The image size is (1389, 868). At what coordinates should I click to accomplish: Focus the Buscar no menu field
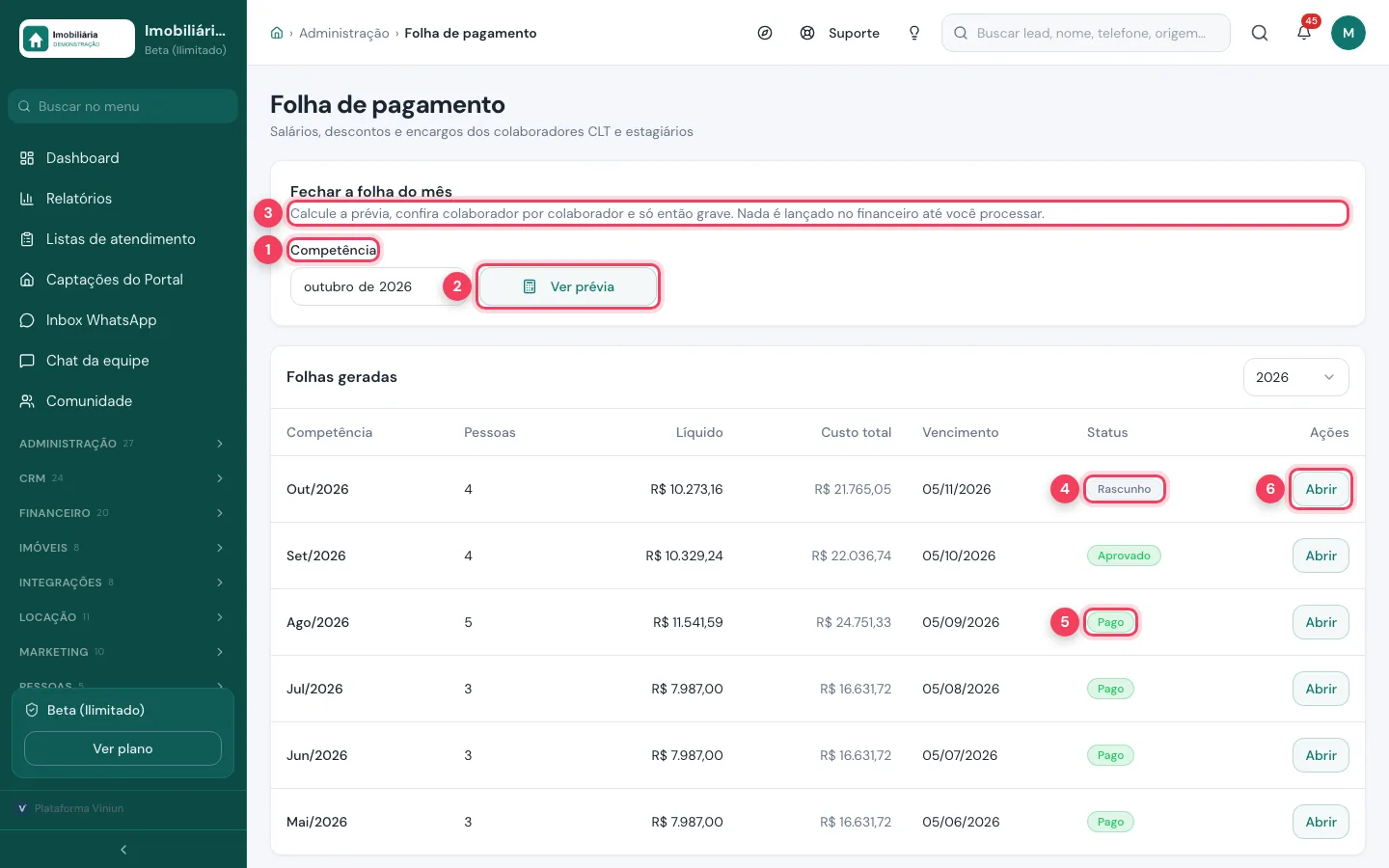[x=123, y=106]
